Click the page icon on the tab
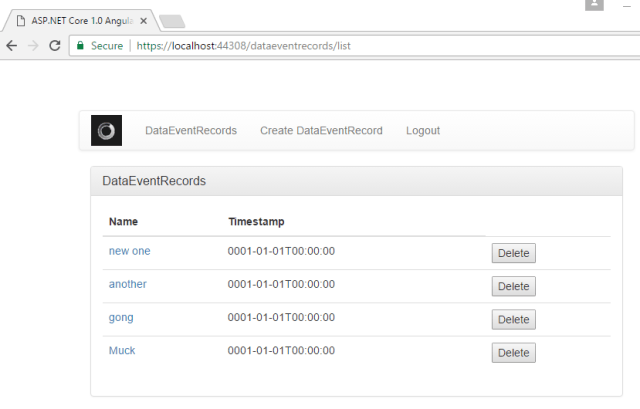Image resolution: width=640 pixels, height=409 pixels. [x=21, y=21]
